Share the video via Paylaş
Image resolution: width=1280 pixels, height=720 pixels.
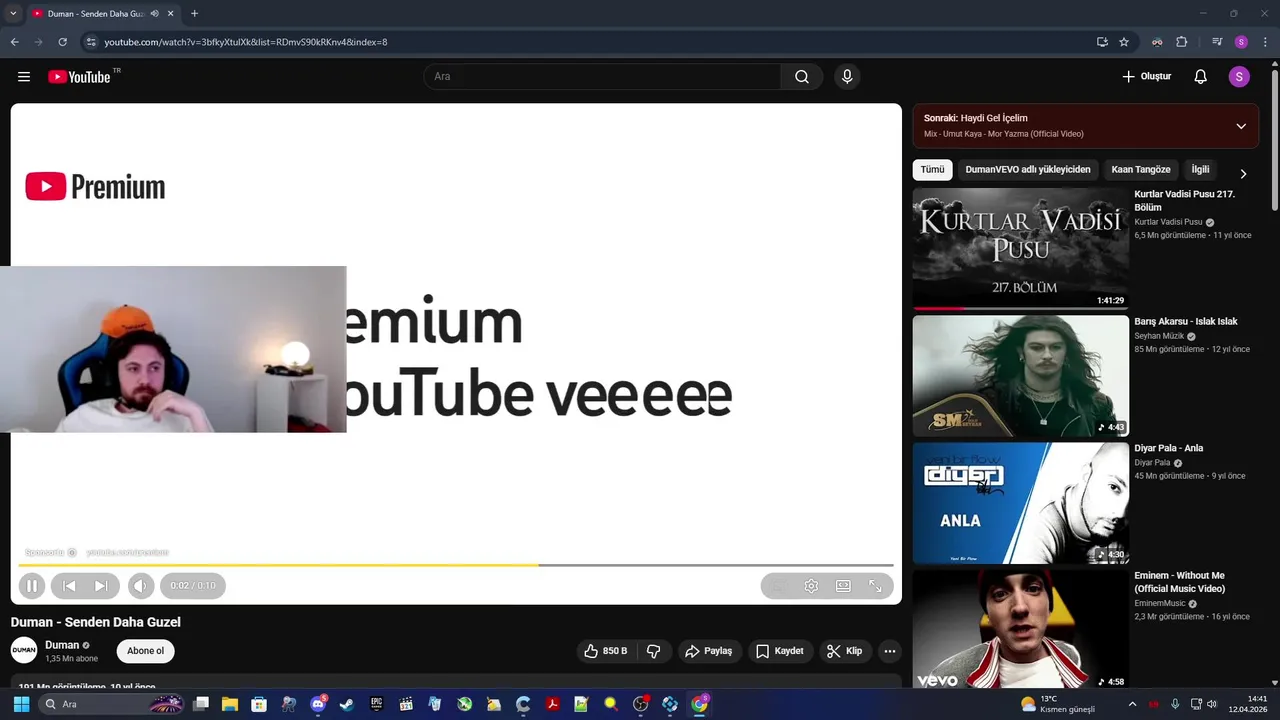[708, 651]
